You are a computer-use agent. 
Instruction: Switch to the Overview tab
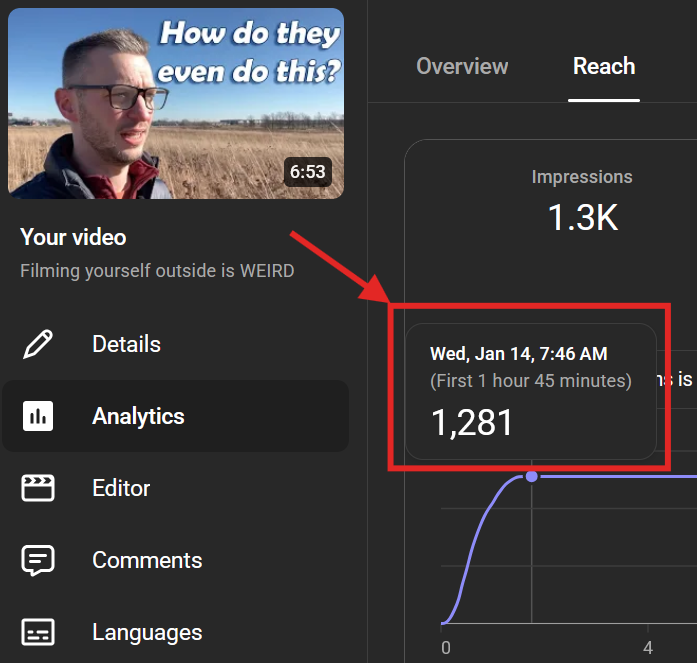[x=462, y=66]
